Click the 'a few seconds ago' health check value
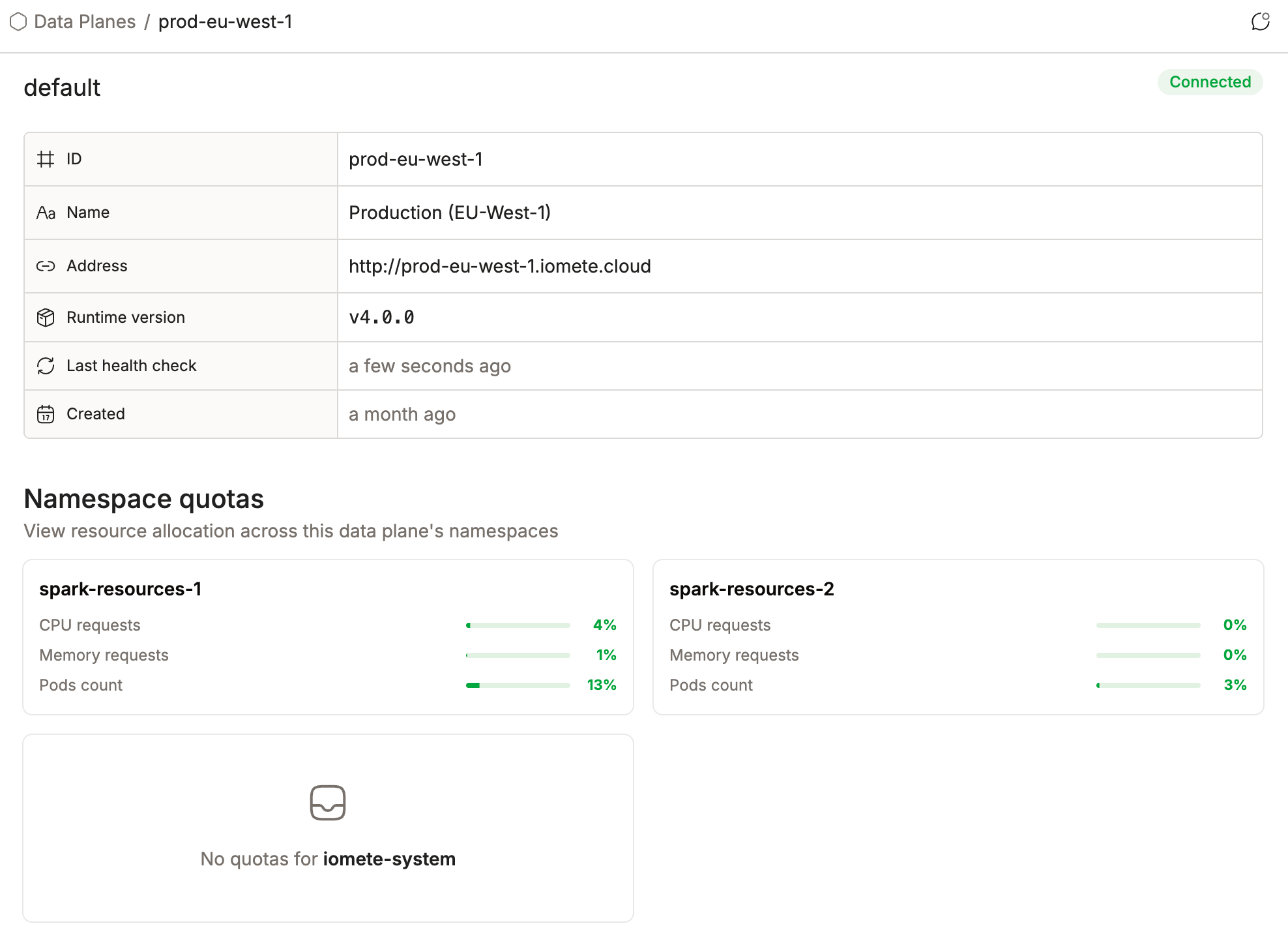 point(430,366)
